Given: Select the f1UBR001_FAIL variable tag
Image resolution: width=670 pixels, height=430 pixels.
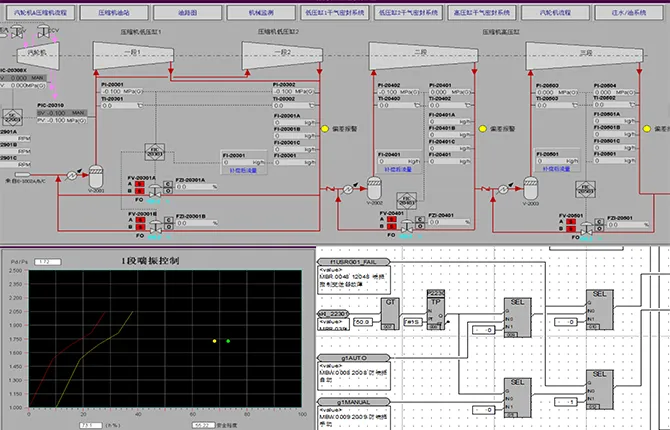Looking at the screenshot, I should point(353,262).
